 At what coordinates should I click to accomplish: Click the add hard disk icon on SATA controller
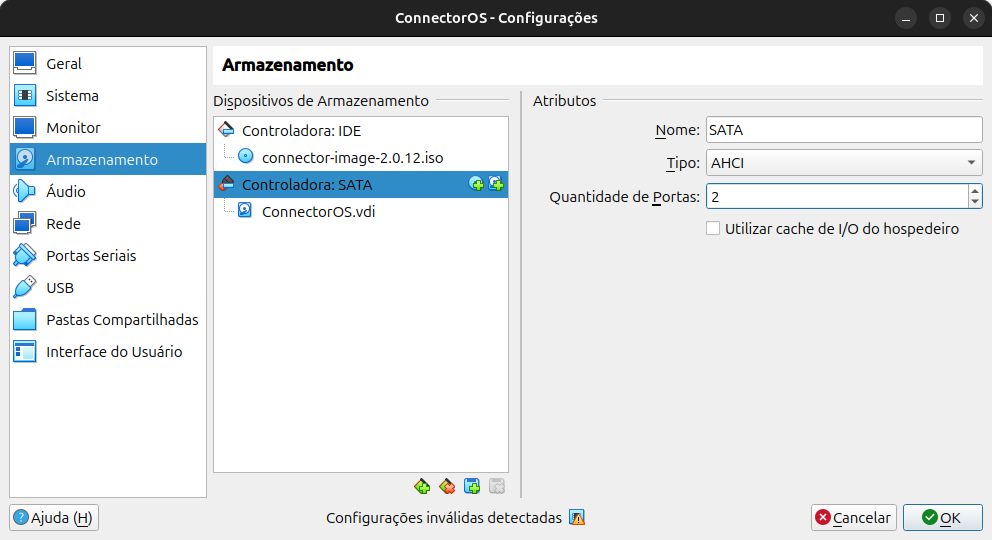497,184
